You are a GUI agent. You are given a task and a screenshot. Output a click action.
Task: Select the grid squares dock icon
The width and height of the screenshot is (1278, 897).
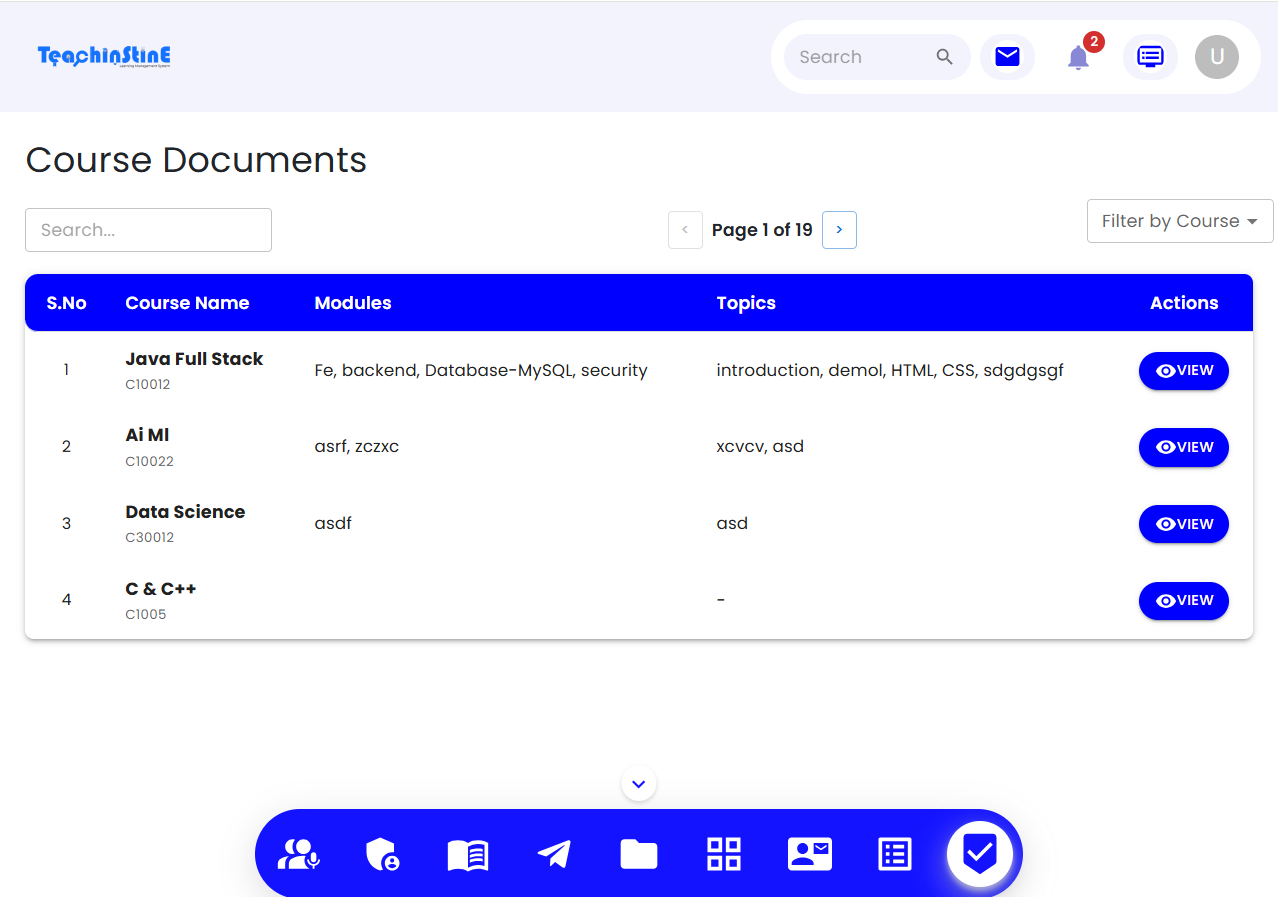[x=724, y=854]
